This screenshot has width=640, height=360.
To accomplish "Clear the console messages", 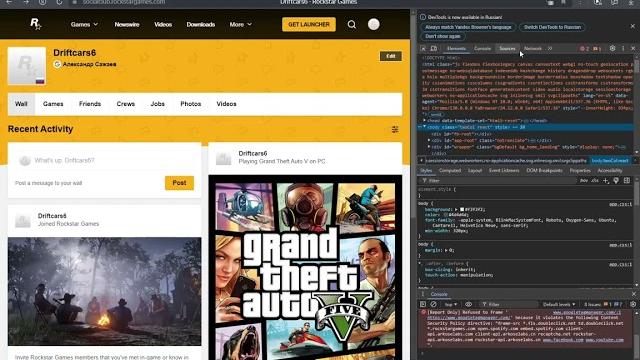I will 433,304.
